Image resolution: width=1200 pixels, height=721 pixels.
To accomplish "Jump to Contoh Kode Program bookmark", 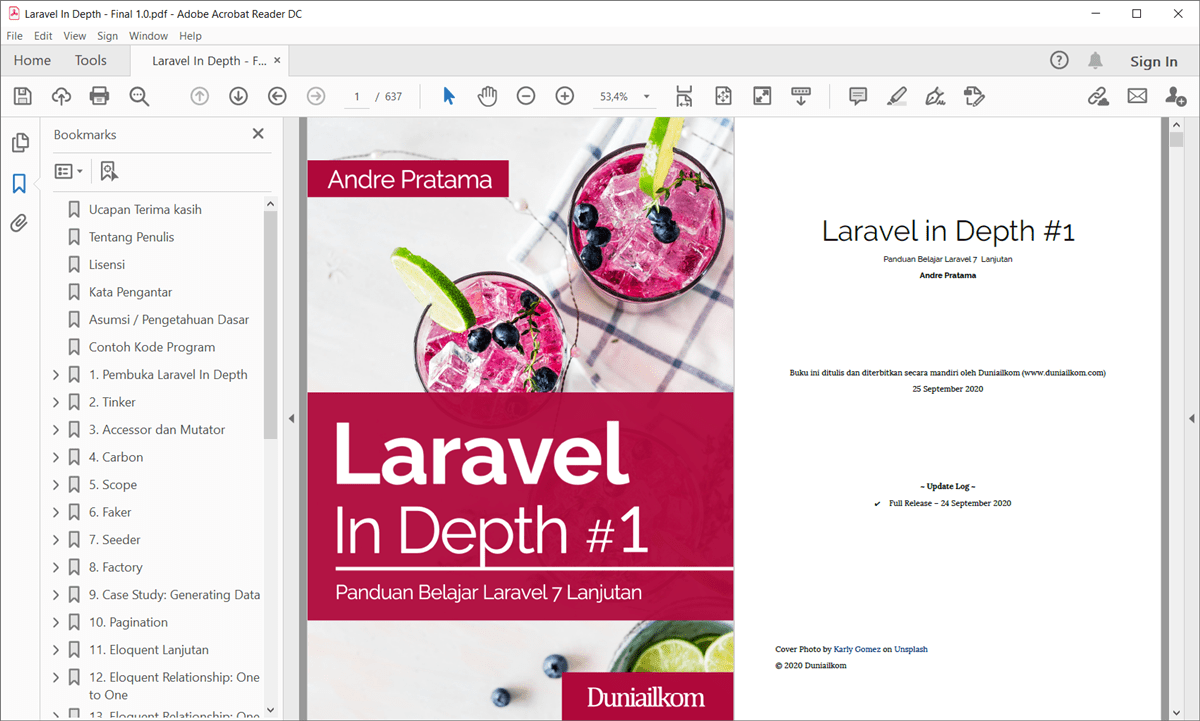I will pos(152,347).
